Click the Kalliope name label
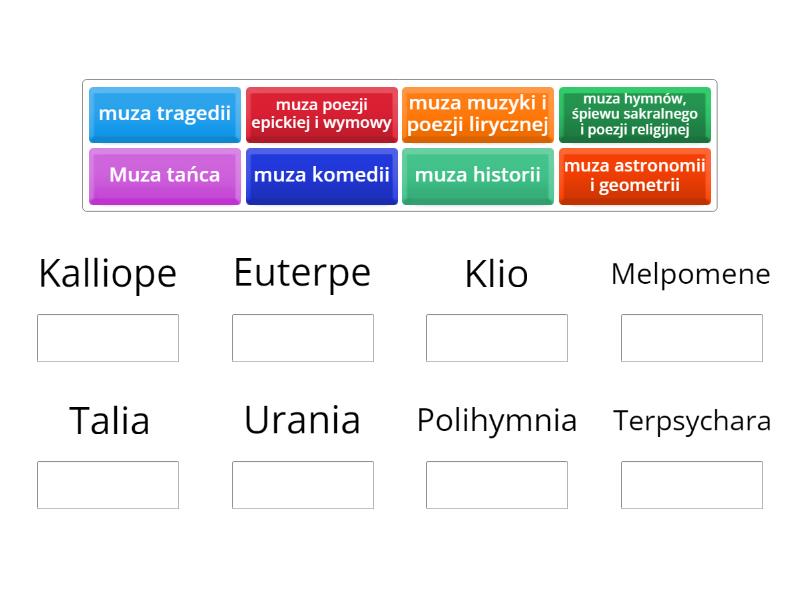The image size is (800, 600). [x=107, y=273]
